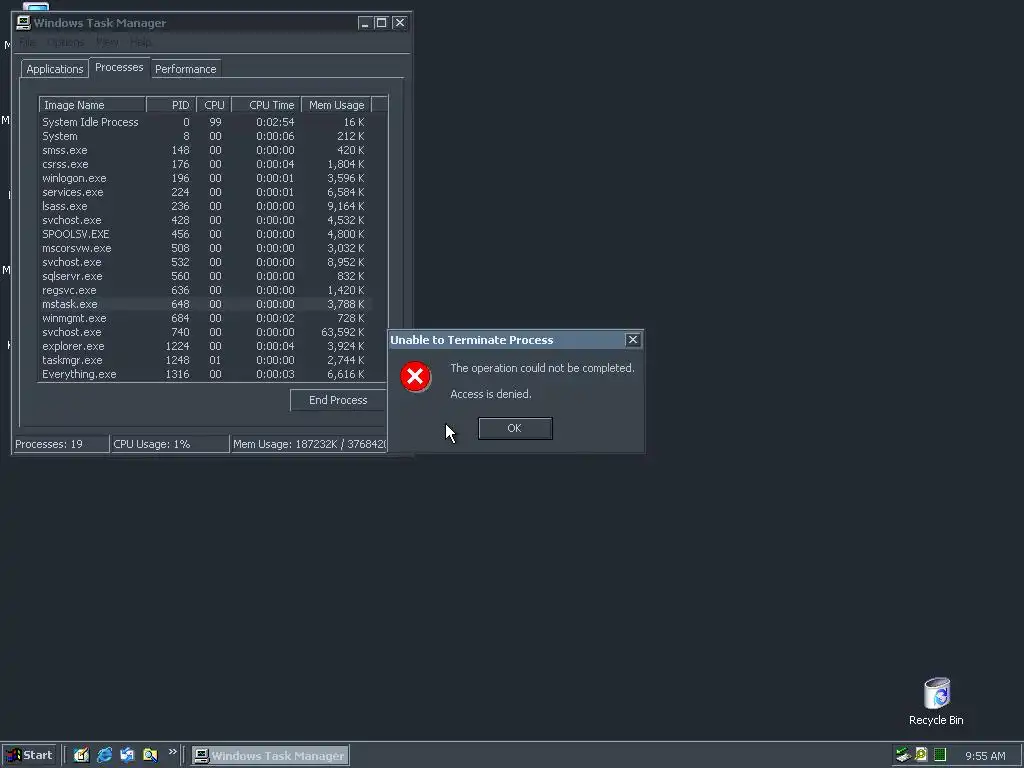The image size is (1024, 768).
Task: Select svchost.exe with PID 740
Action: click(x=205, y=332)
